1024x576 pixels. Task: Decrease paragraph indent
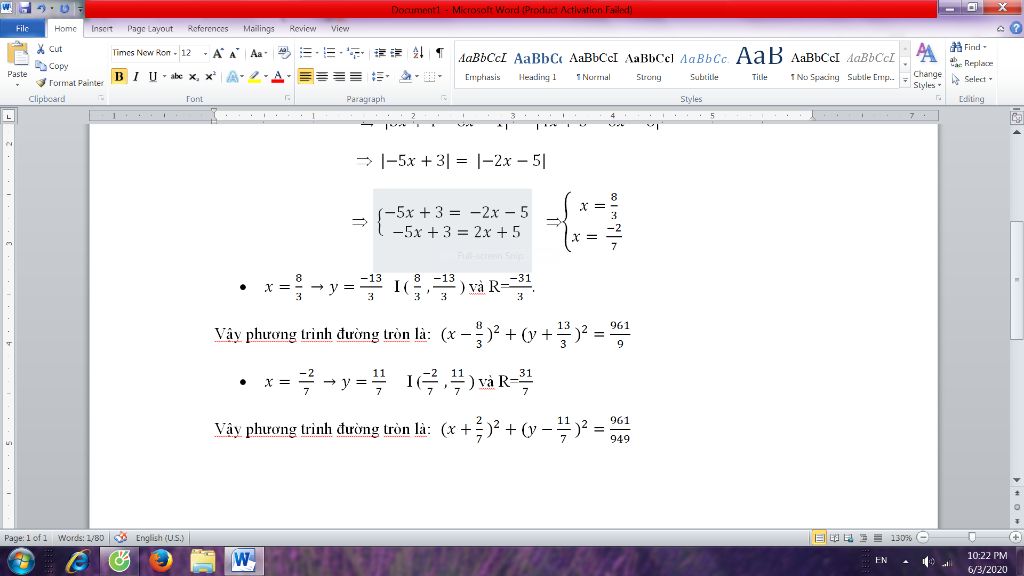click(380, 53)
